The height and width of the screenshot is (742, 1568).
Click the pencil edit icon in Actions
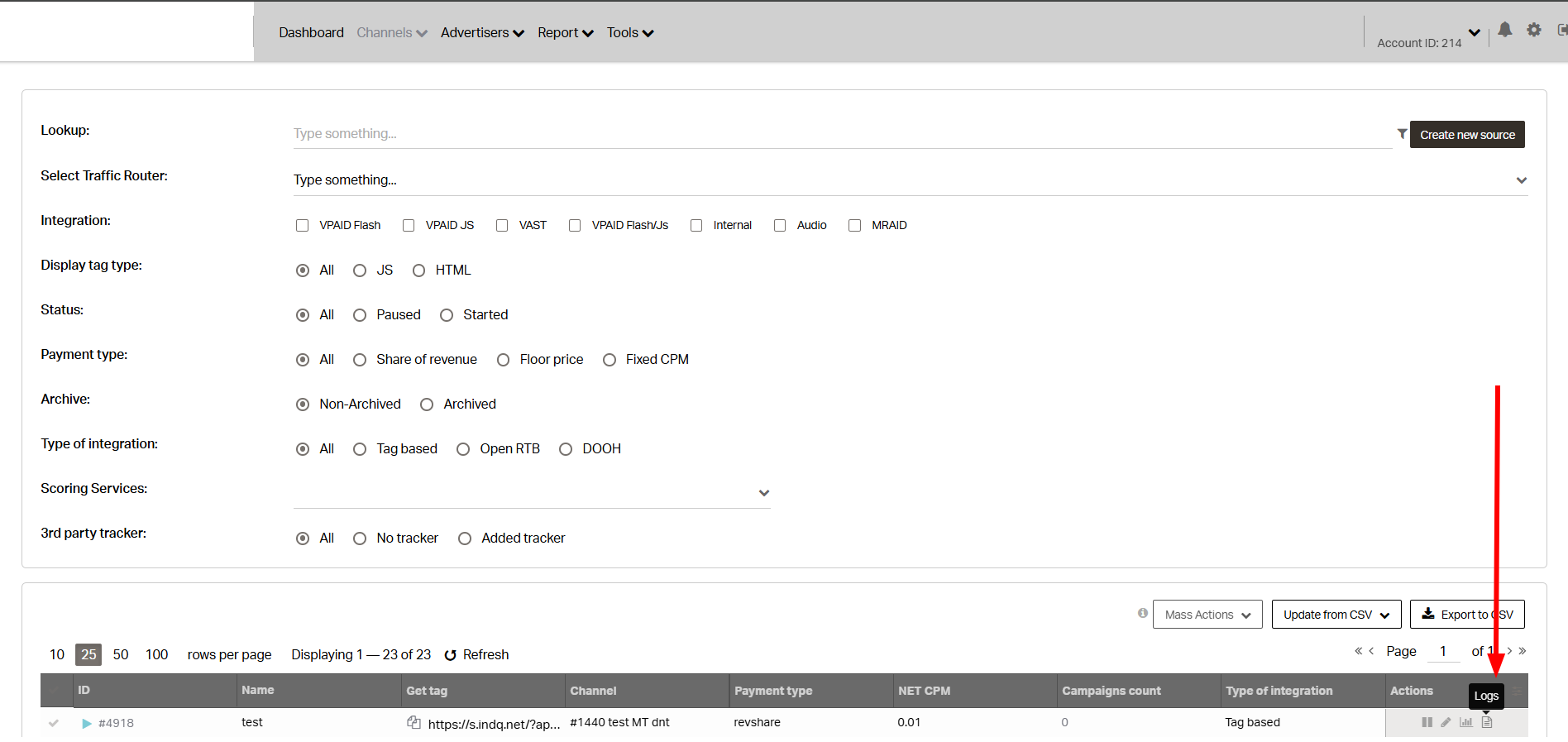click(x=1446, y=722)
